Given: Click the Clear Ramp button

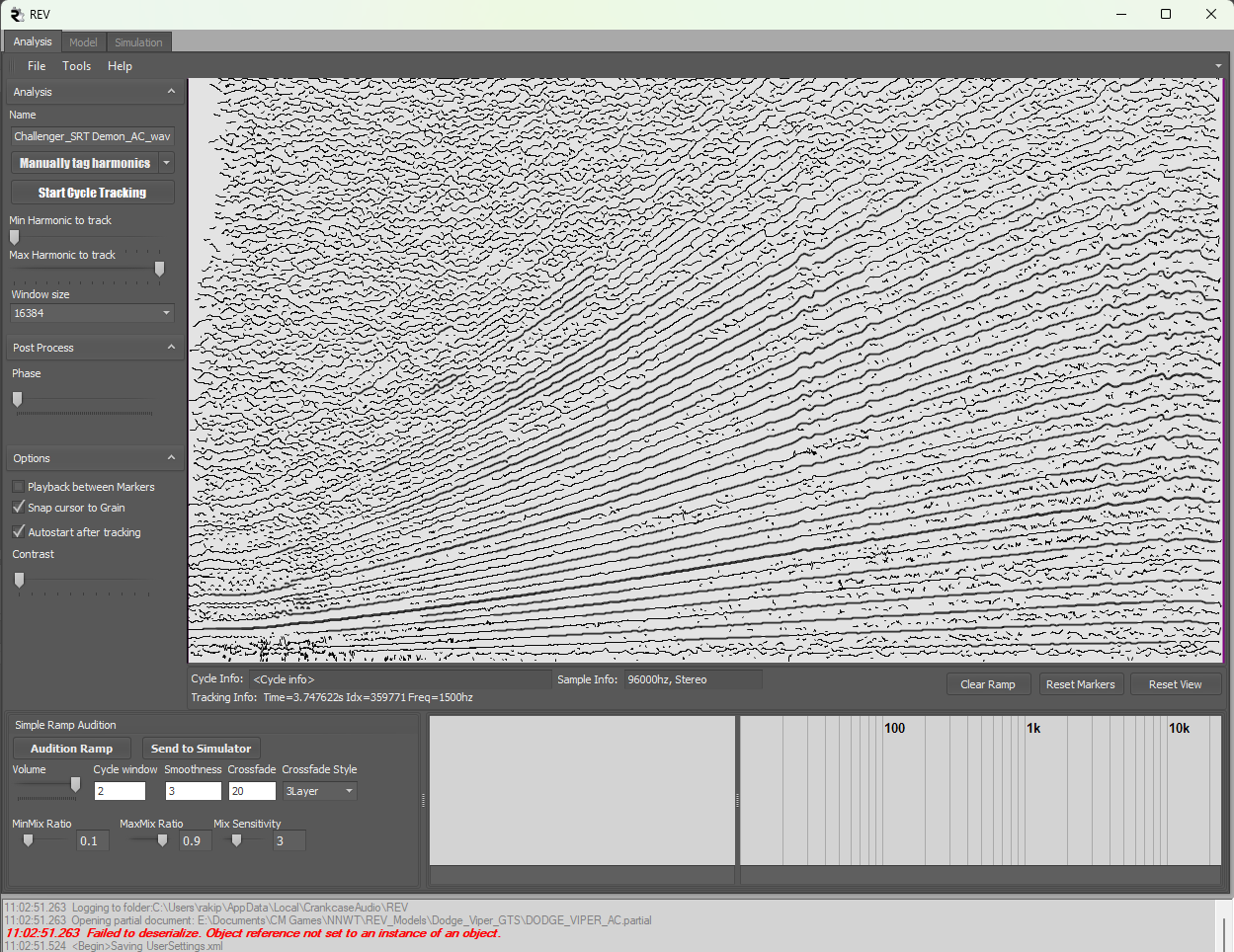Looking at the screenshot, I should (987, 684).
